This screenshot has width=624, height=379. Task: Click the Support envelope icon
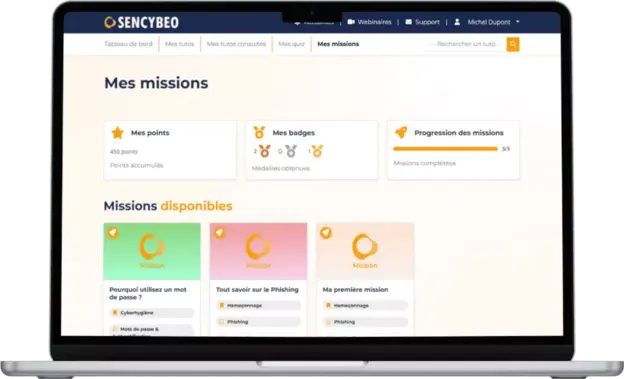pyautogui.click(x=408, y=22)
